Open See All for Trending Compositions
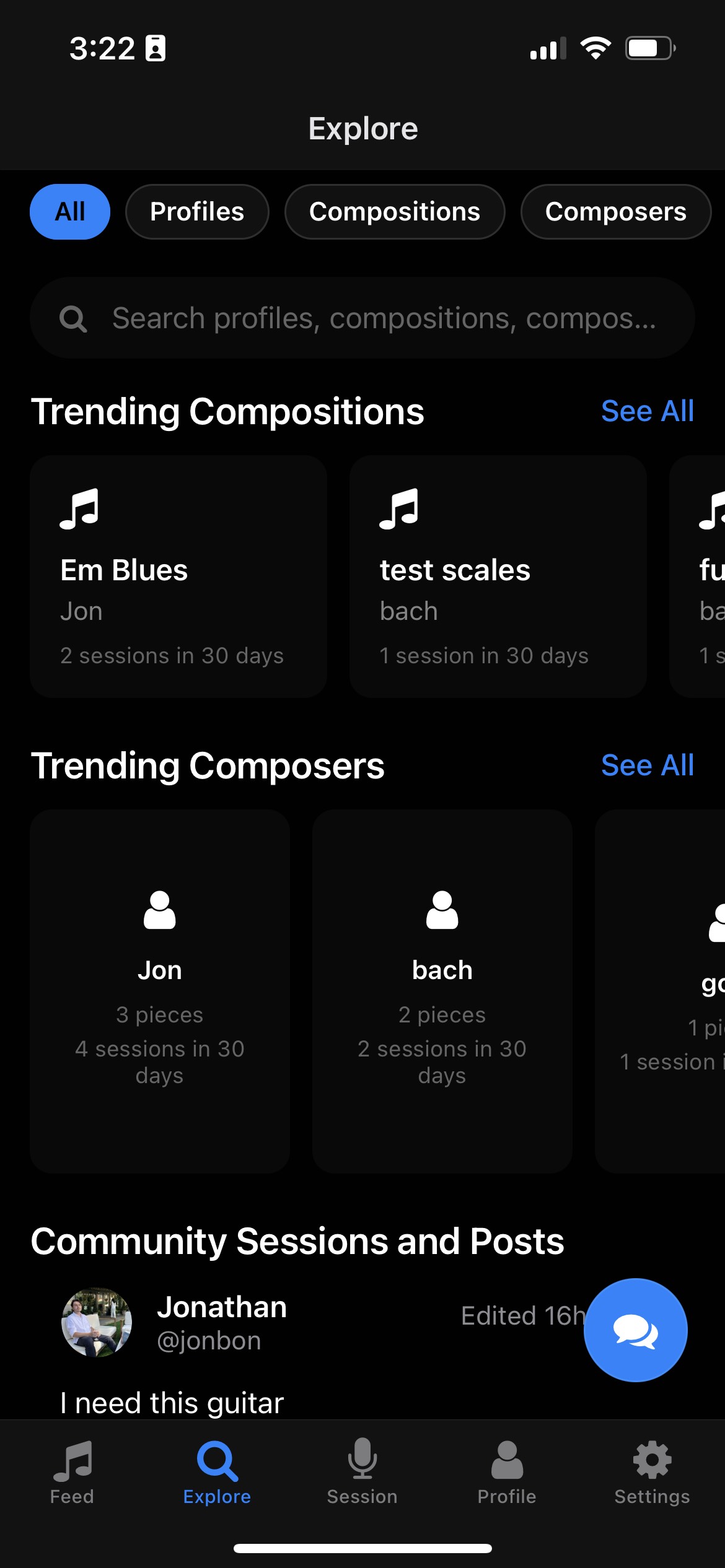 (x=647, y=411)
